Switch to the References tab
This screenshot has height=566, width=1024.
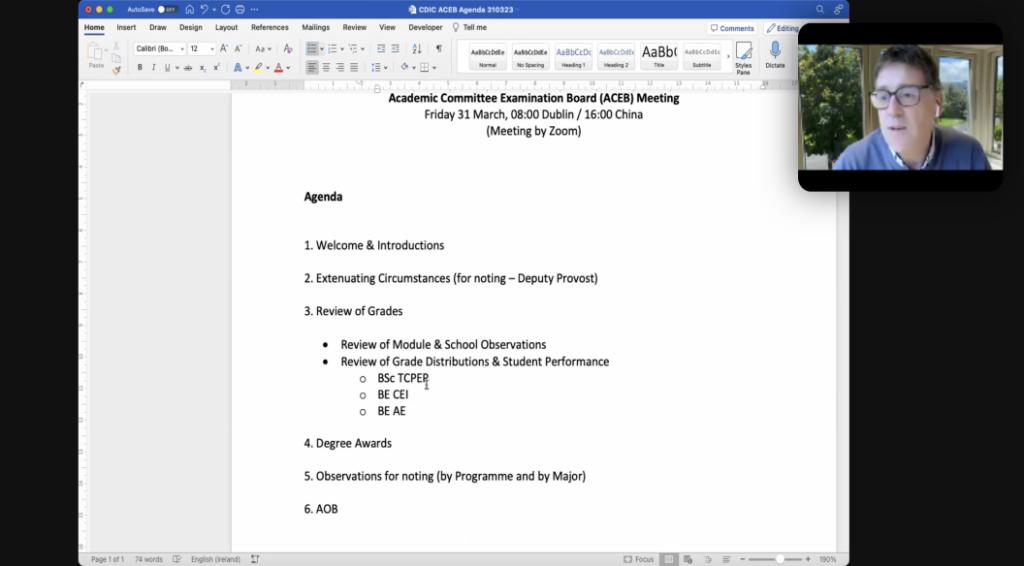coord(269,28)
